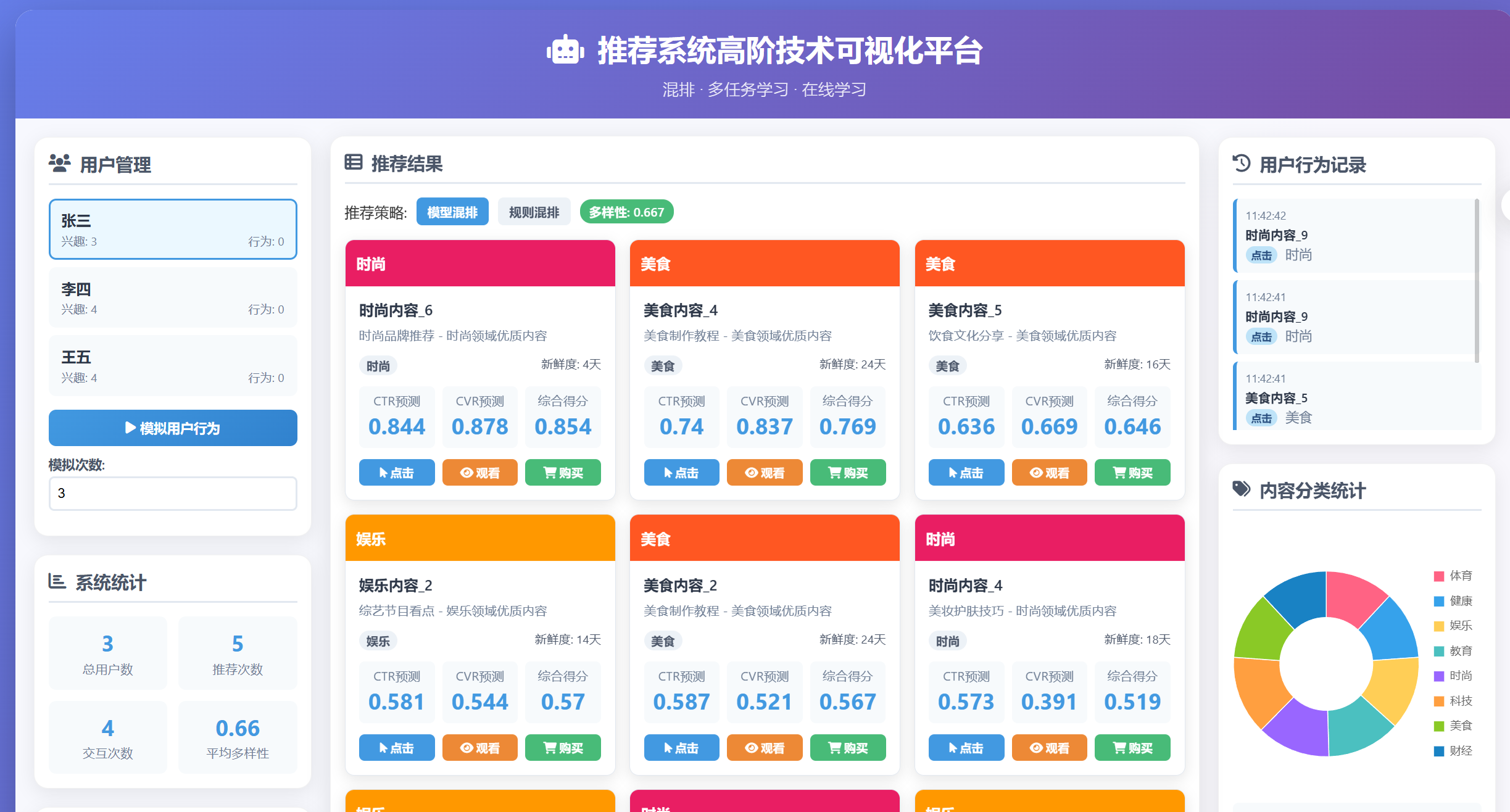Click 模拟用户行为 button
1510x812 pixels.
click(x=173, y=428)
